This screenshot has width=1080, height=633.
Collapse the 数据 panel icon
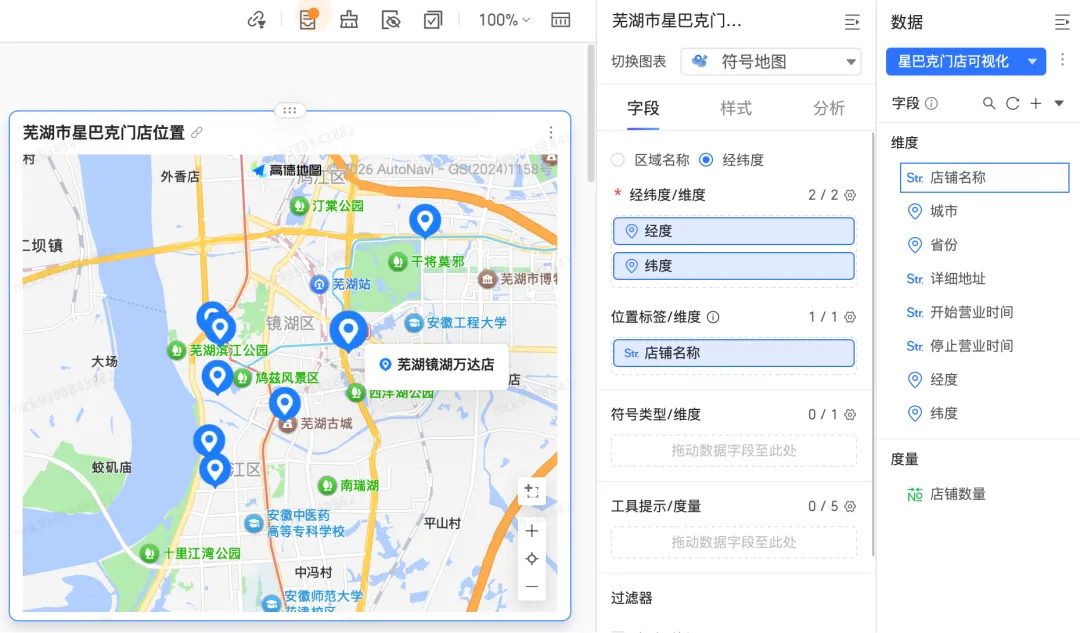tap(1062, 22)
